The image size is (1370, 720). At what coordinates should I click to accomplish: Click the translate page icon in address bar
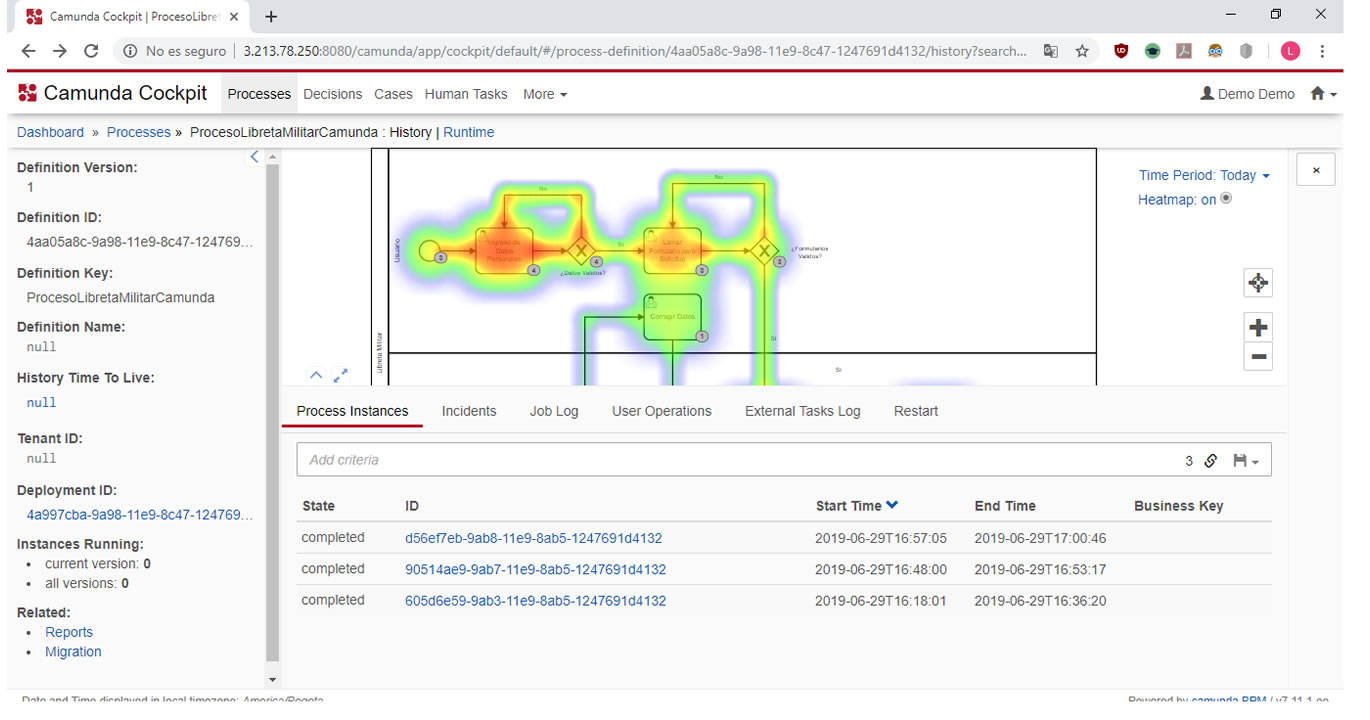[x=1050, y=51]
